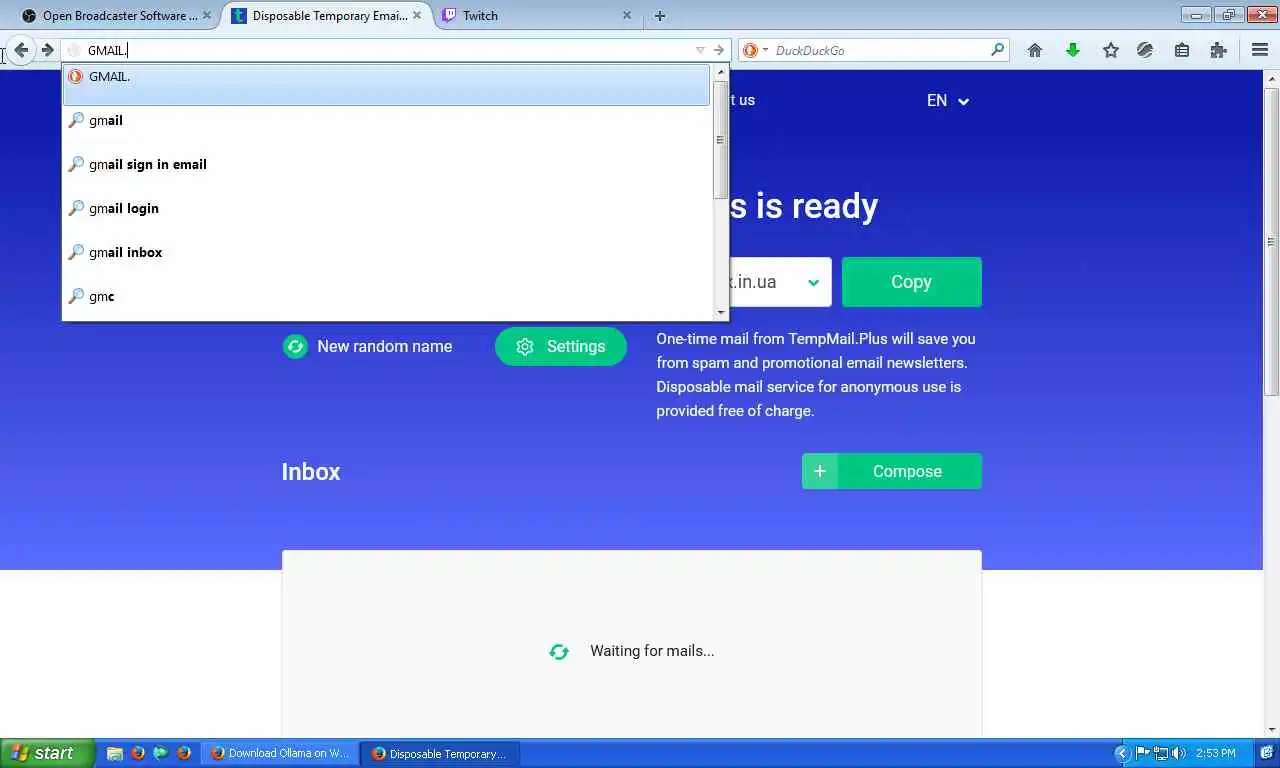Choose the 'gmc' suggestion
This screenshot has width=1280, height=768.
coord(386,296)
